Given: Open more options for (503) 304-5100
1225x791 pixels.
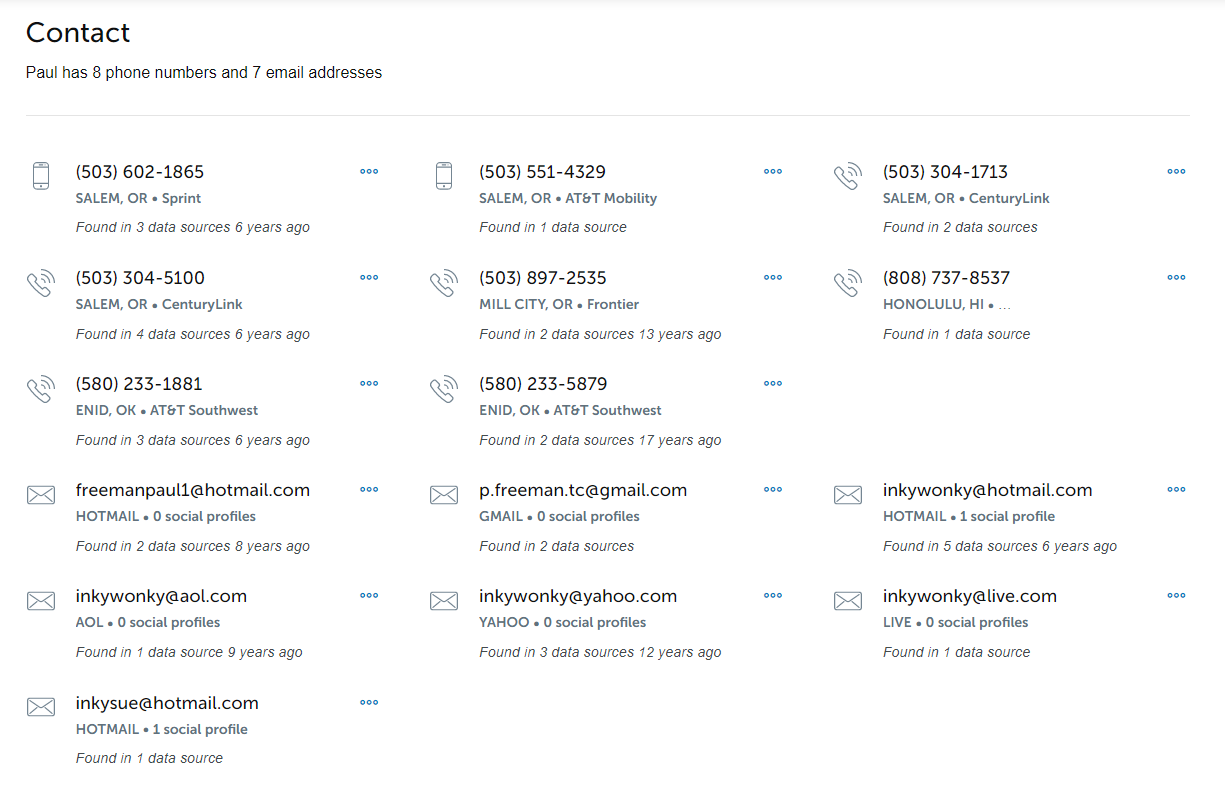Looking at the screenshot, I should (369, 277).
